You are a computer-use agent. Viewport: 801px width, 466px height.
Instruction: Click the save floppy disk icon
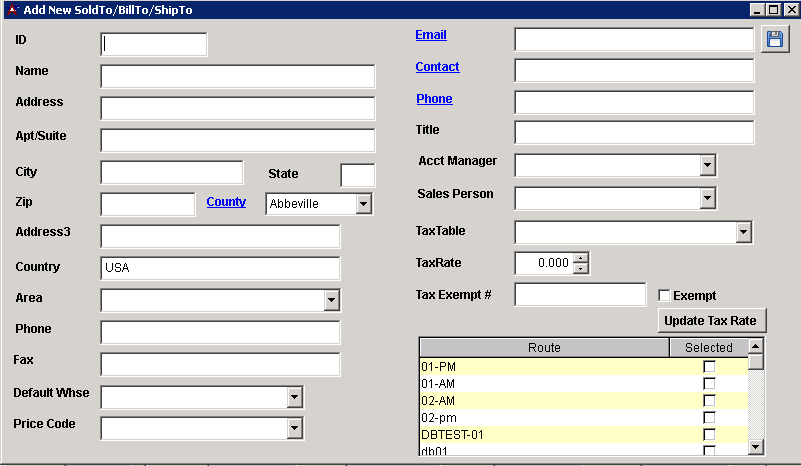coord(775,40)
